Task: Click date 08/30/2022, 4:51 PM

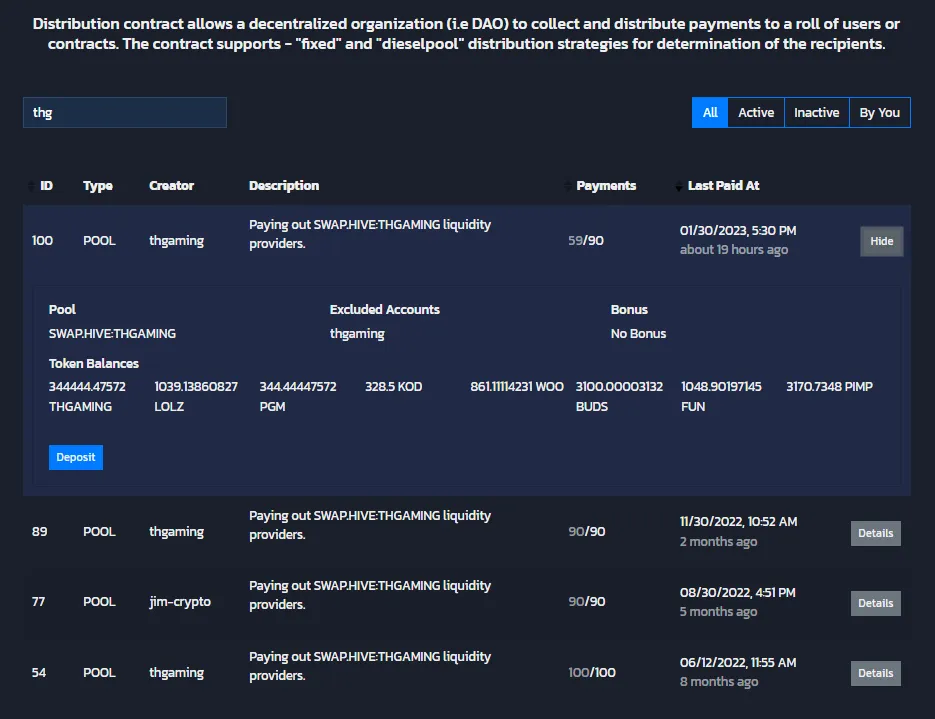Action: [x=738, y=593]
